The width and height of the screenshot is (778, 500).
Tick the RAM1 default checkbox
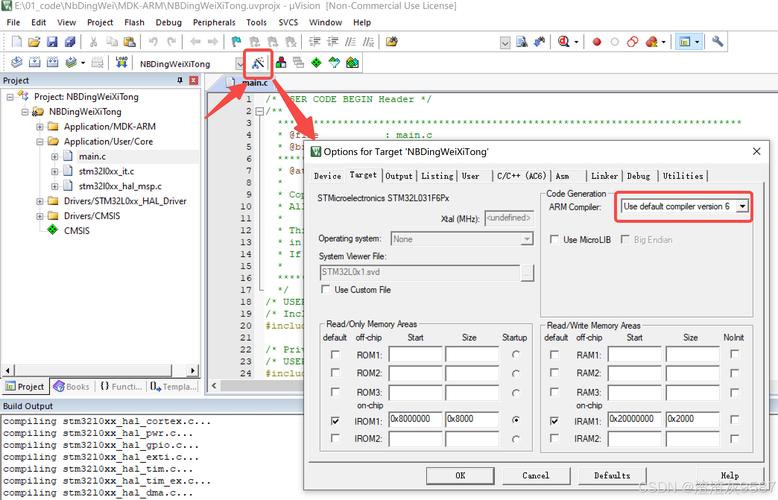click(554, 355)
